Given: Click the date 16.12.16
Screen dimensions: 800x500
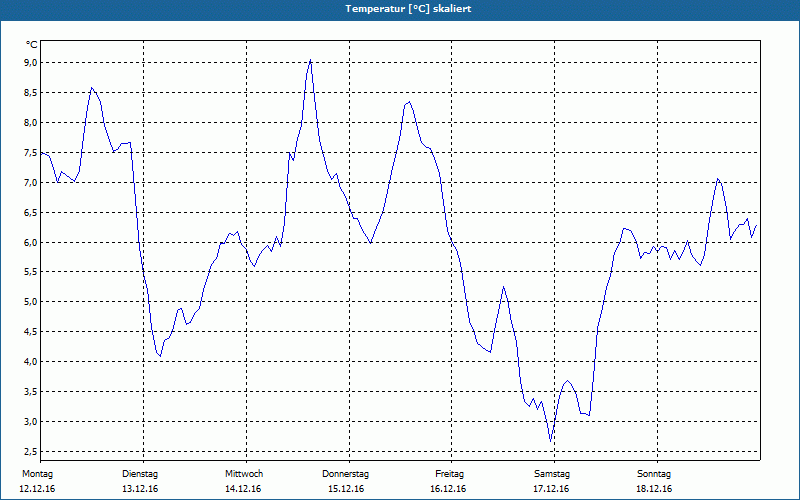Looking at the screenshot, I should [448, 489].
